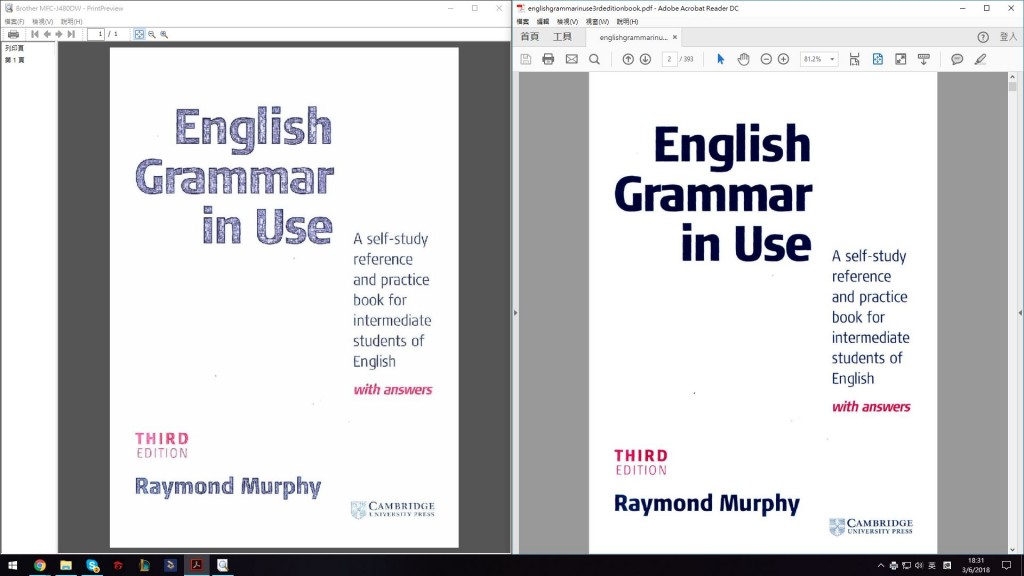Click the save icon in Acrobat toolbar
This screenshot has height=576, width=1024.
point(526,59)
